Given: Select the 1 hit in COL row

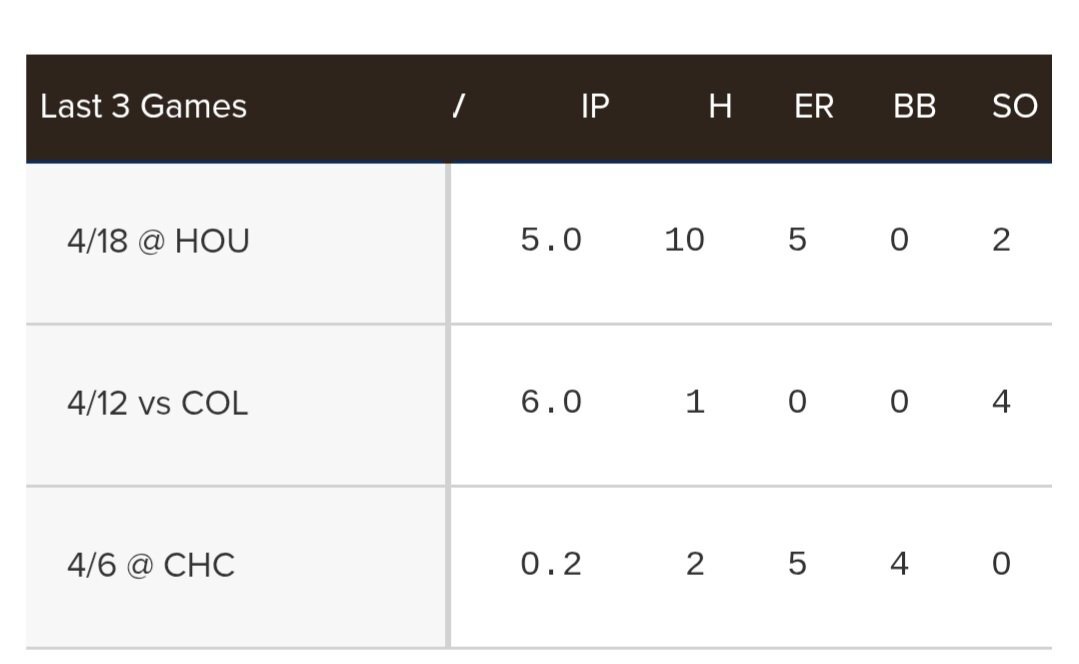Looking at the screenshot, I should tap(695, 402).
